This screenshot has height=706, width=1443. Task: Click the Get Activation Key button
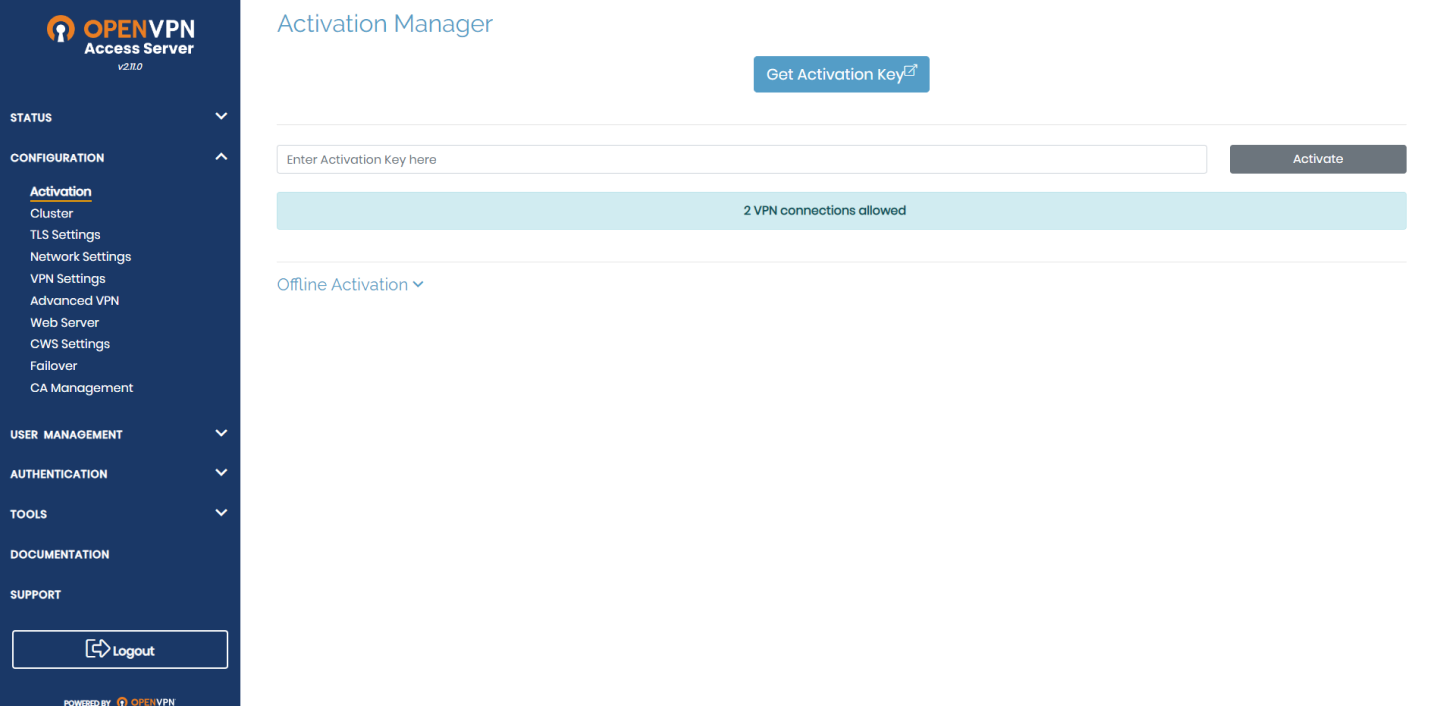tap(841, 74)
